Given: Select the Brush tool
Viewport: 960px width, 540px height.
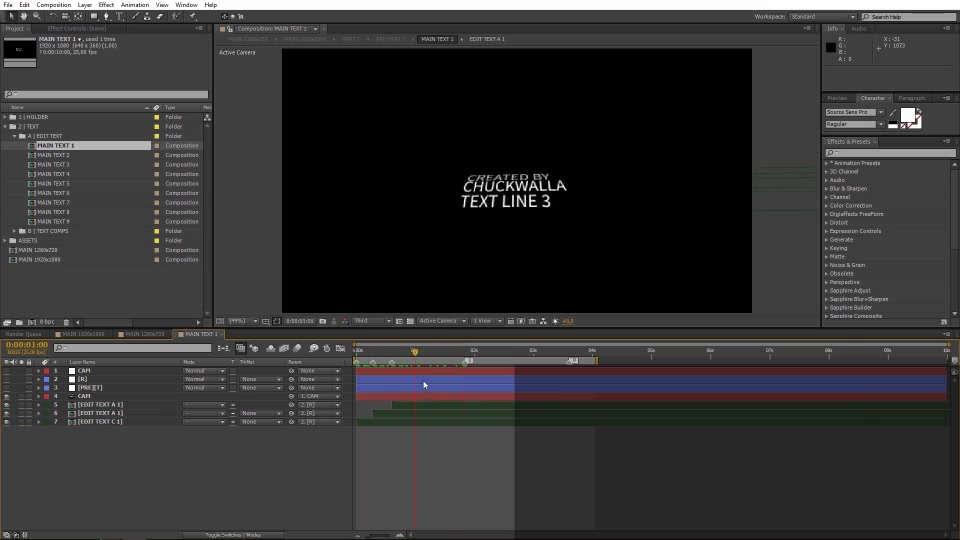Looking at the screenshot, I should [135, 17].
